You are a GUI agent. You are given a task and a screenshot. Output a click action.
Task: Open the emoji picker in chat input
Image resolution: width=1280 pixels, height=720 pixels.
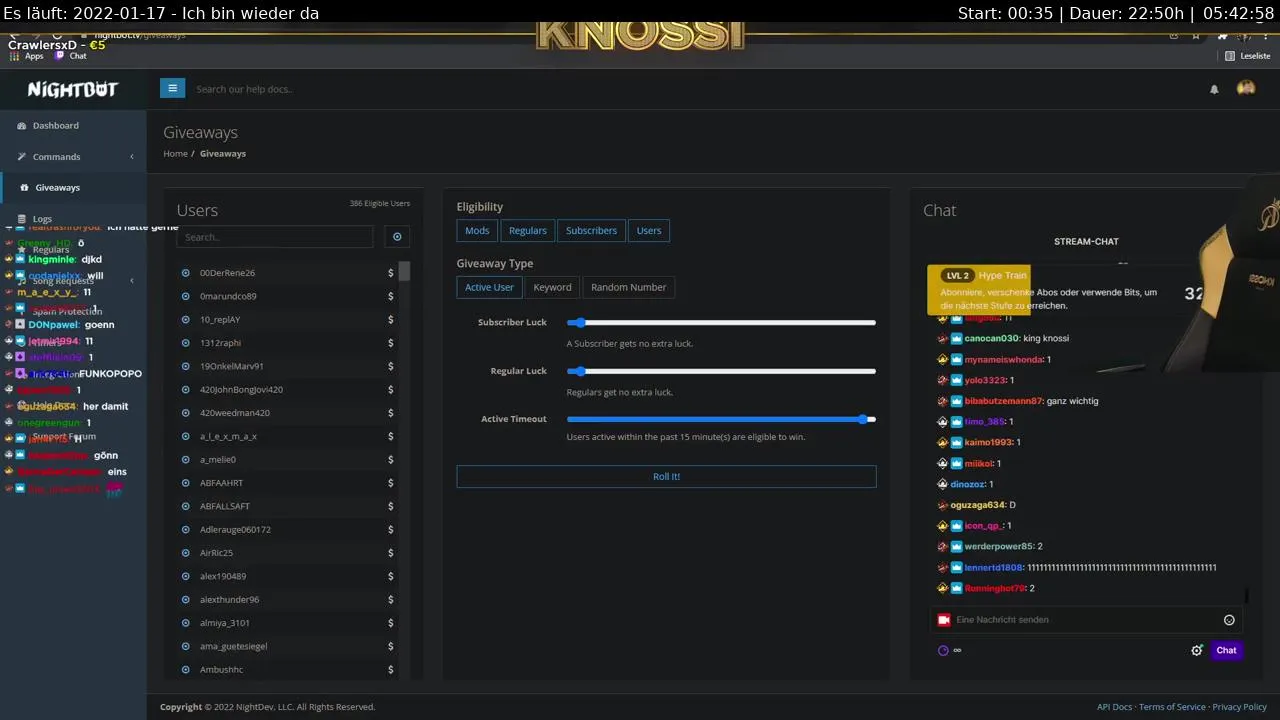[x=1229, y=620]
